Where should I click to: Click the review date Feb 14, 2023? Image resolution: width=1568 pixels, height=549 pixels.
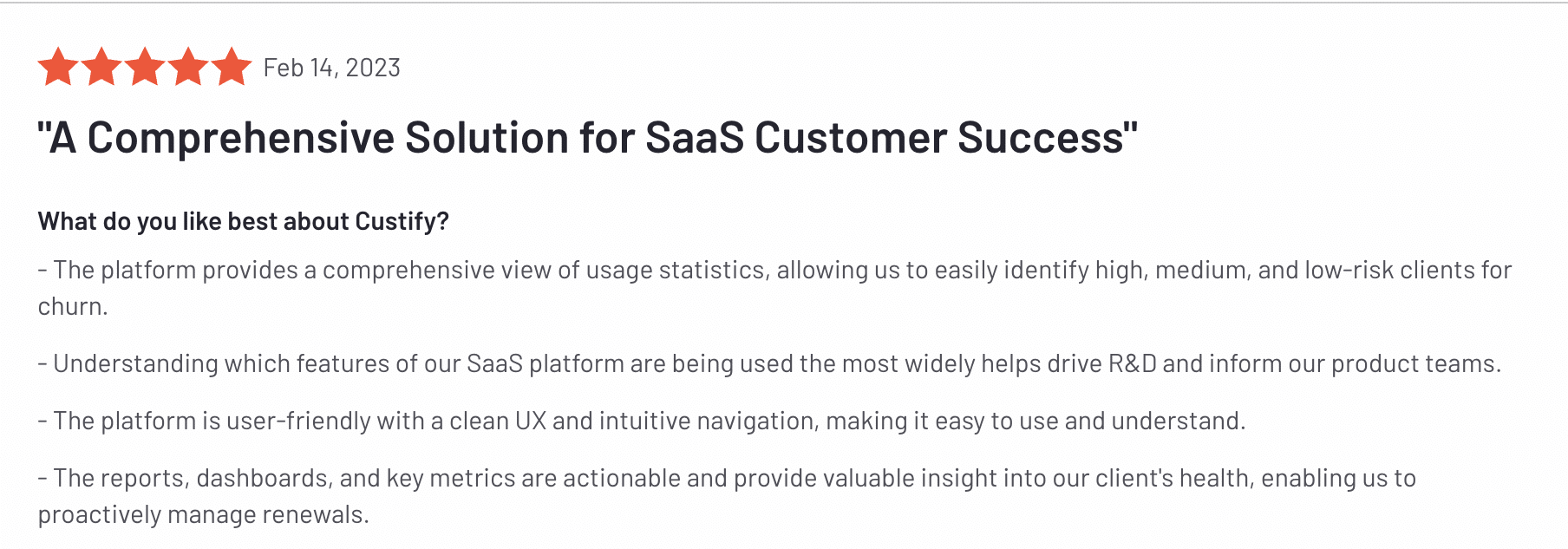click(x=332, y=68)
